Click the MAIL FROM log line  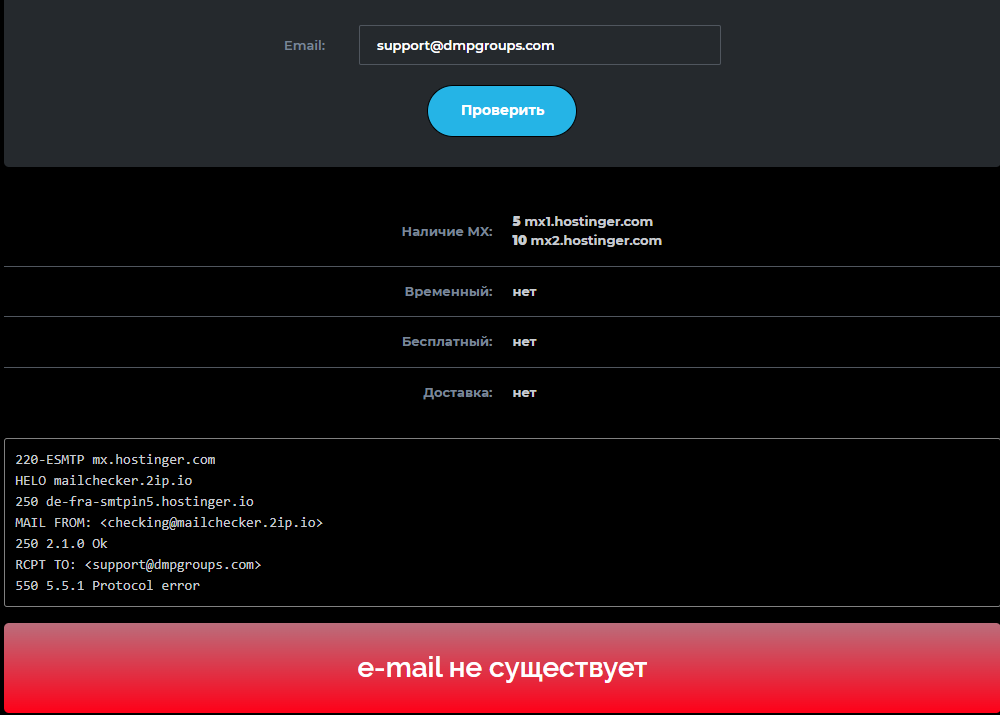pyautogui.click(x=169, y=522)
